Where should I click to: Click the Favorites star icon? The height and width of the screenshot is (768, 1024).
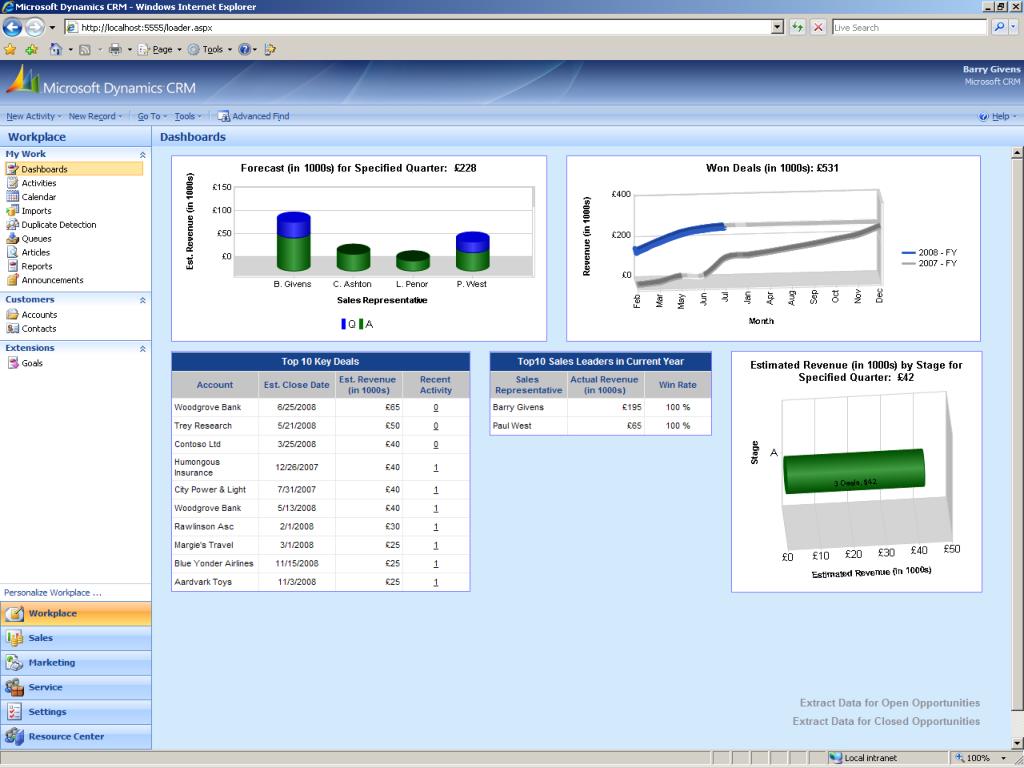tap(10, 50)
